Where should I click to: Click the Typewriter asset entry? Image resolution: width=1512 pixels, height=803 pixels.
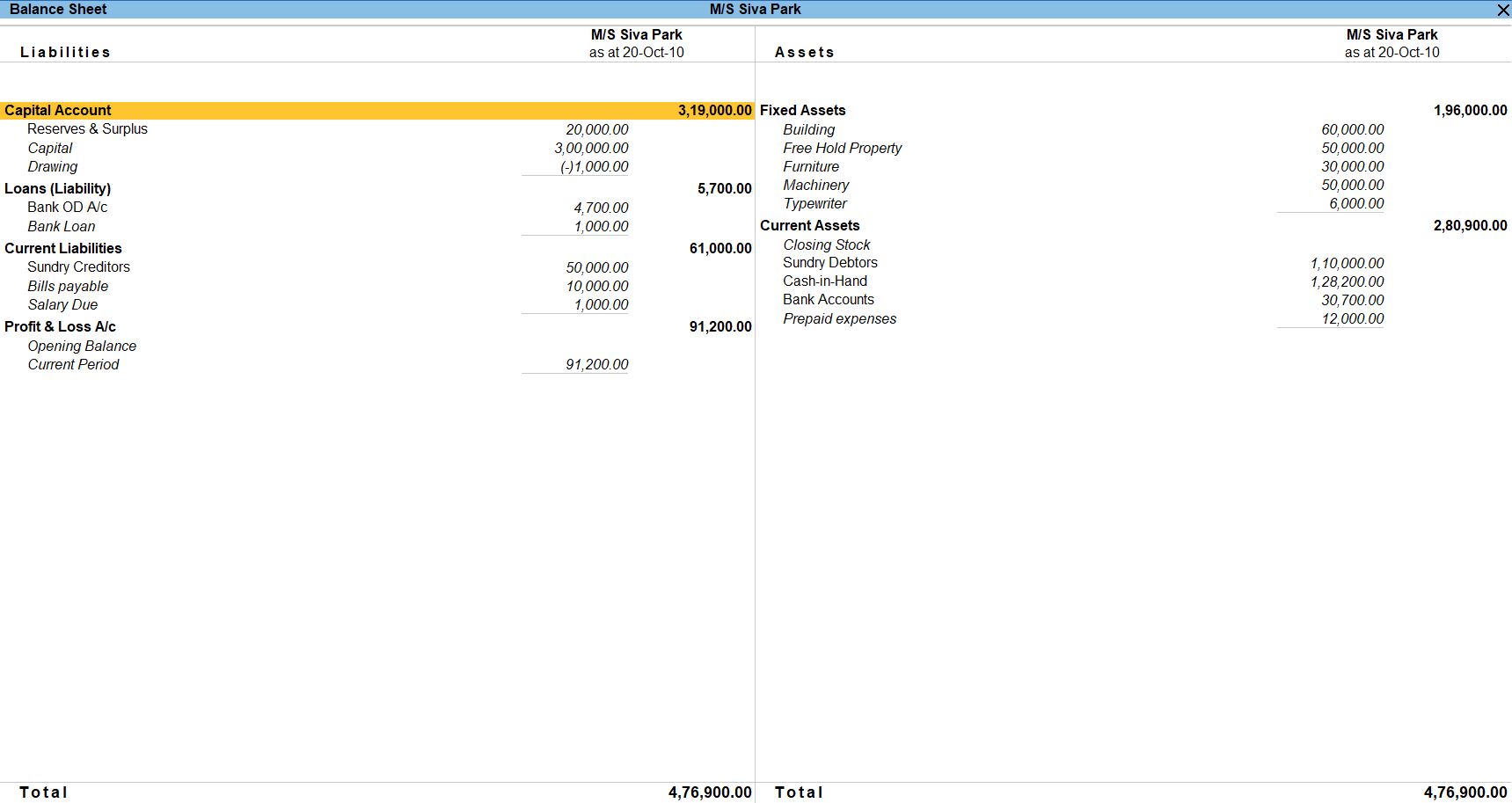pyautogui.click(x=814, y=204)
